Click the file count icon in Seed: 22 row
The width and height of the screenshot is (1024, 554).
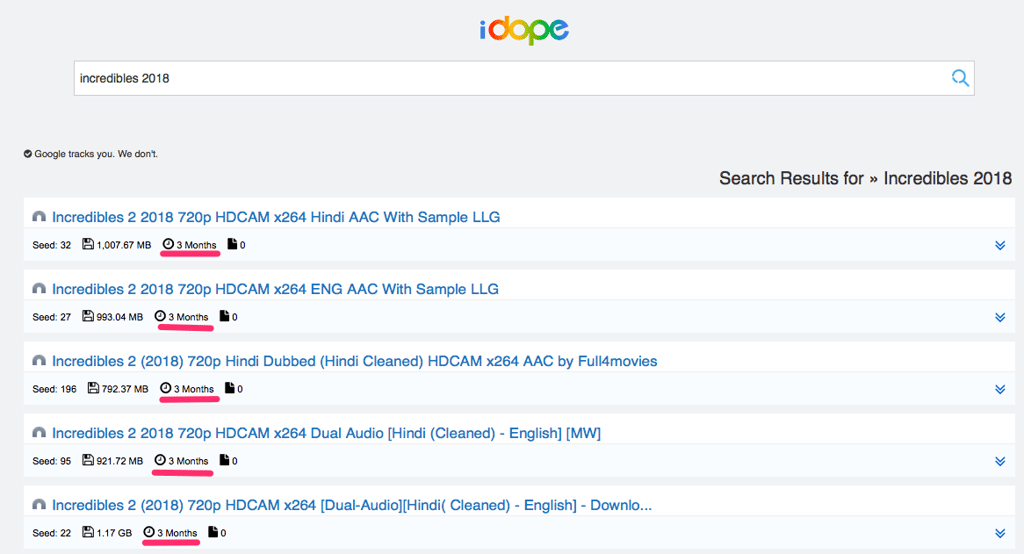tap(213, 532)
